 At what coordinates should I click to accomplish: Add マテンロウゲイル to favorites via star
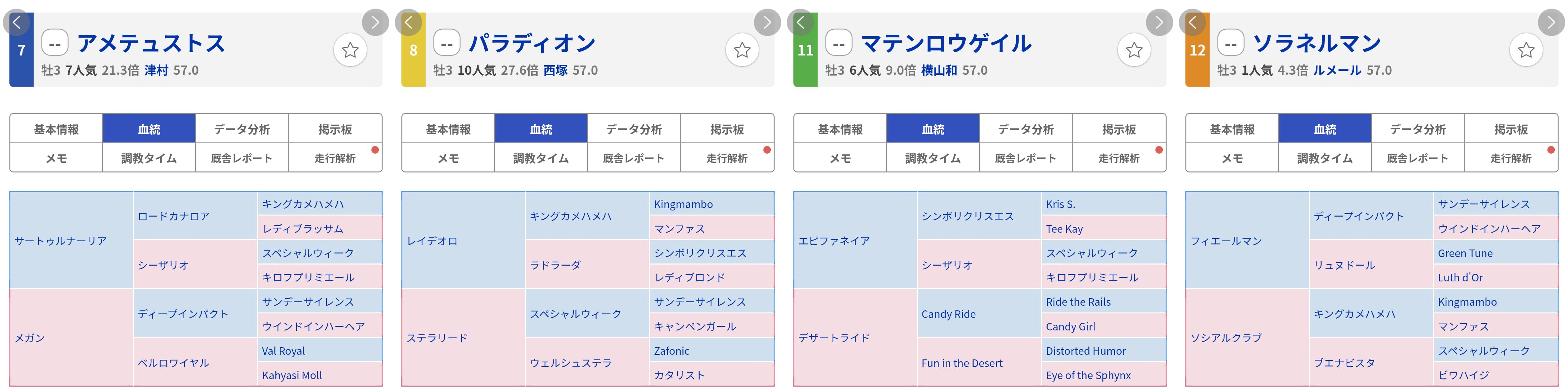coord(1134,50)
